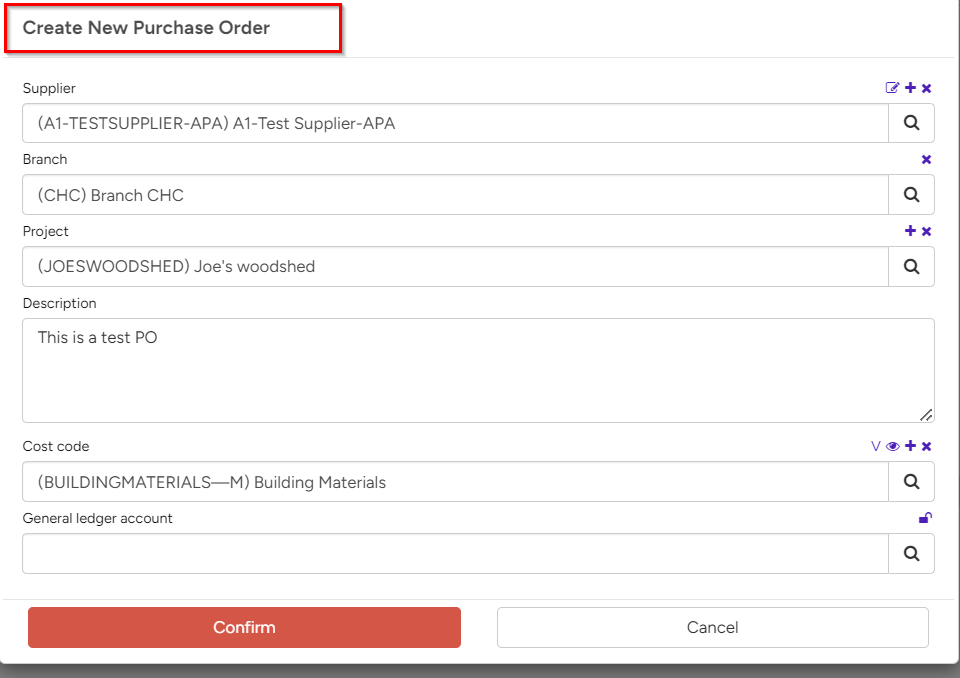This screenshot has width=960, height=678.
Task: Clear the Branch selection with the x icon
Action: click(926, 159)
